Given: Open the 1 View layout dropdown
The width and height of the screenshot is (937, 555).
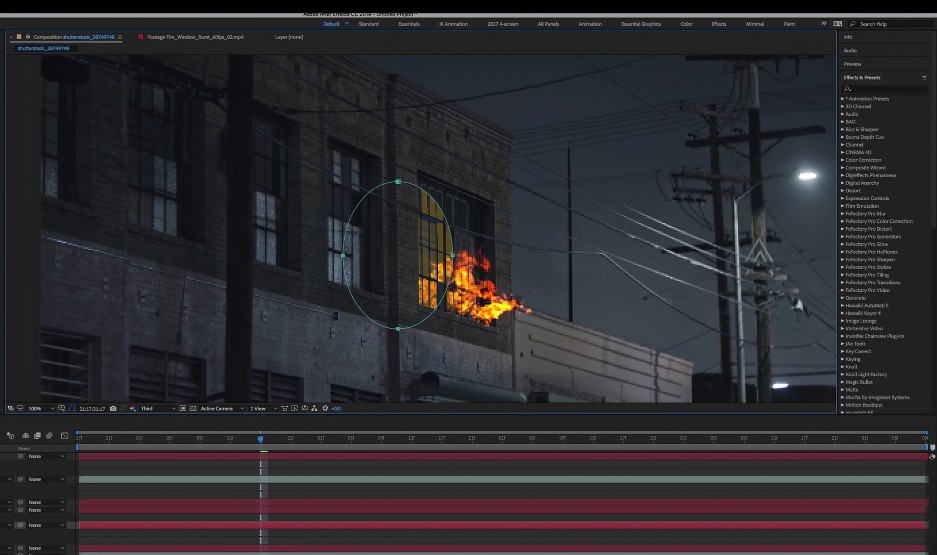Looking at the screenshot, I should click(264, 409).
